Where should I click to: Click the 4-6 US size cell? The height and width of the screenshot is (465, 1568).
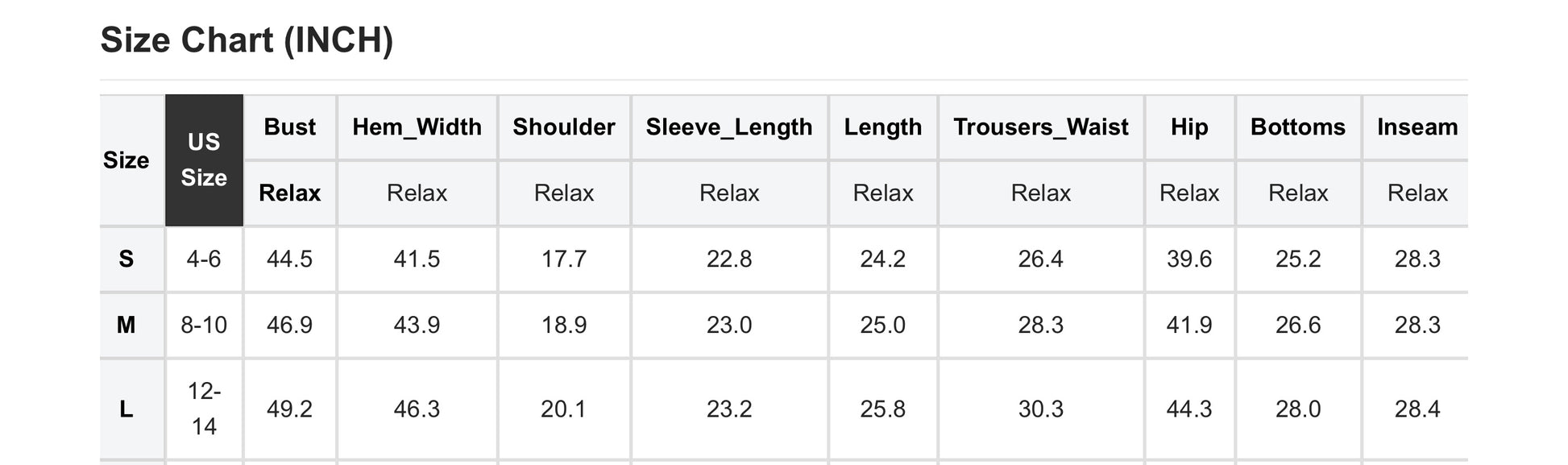click(204, 259)
